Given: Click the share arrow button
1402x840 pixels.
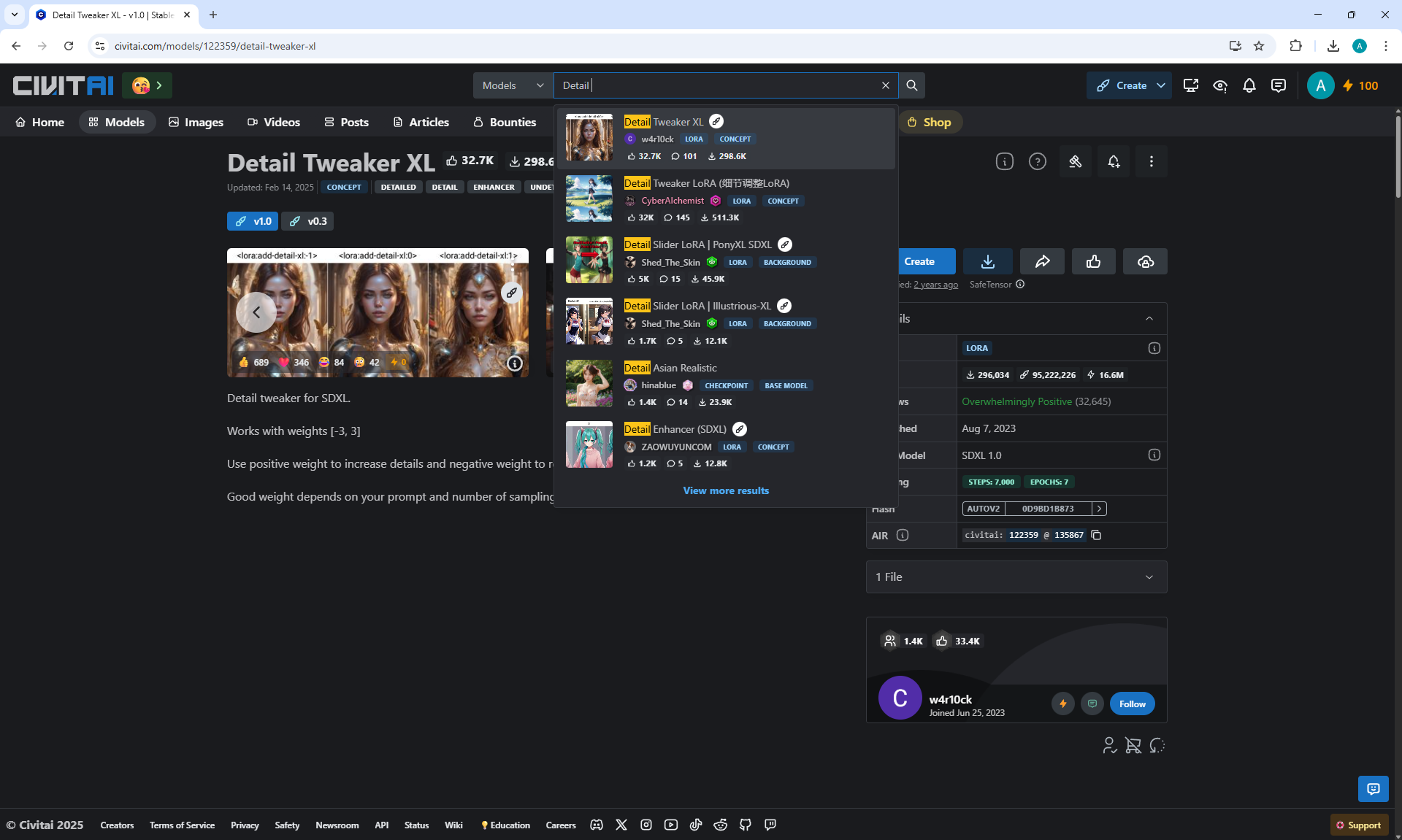Looking at the screenshot, I should [1042, 261].
